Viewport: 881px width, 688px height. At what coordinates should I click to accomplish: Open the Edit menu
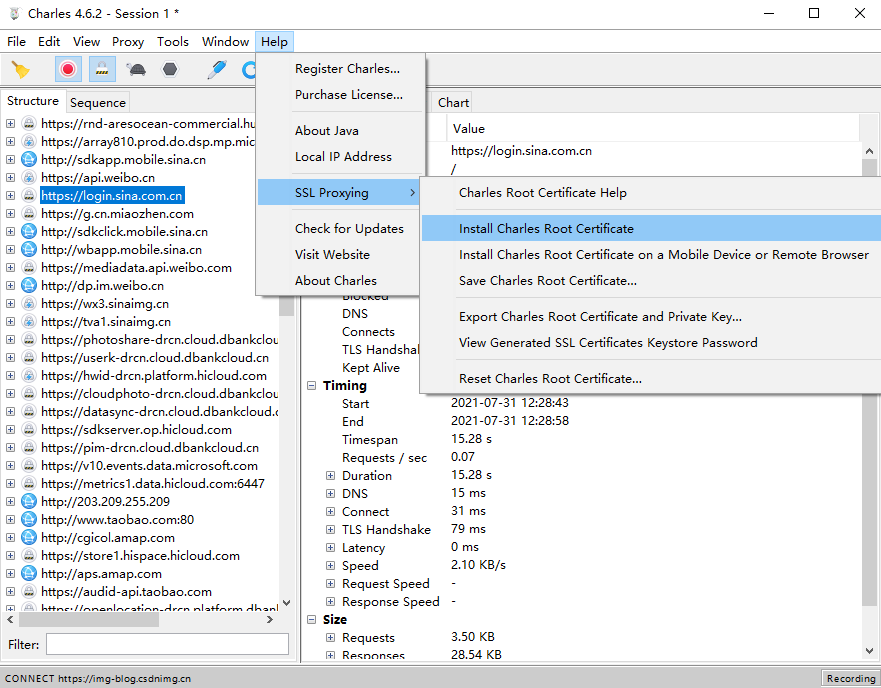(x=49, y=42)
